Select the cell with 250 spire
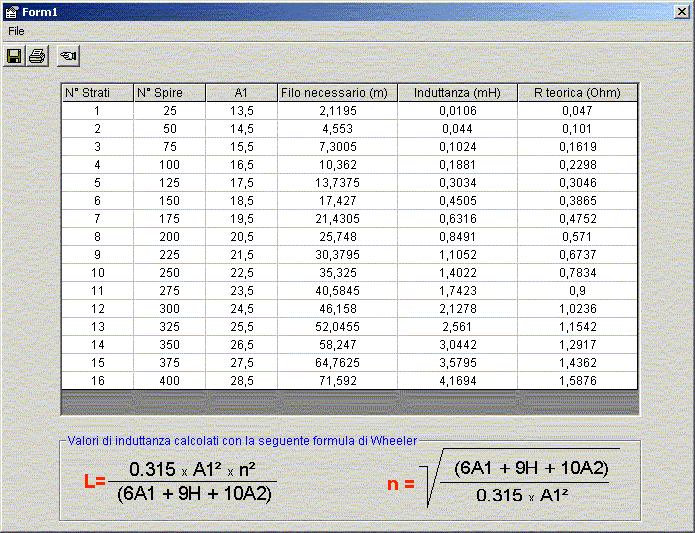The height and width of the screenshot is (533, 695). click(x=170, y=273)
